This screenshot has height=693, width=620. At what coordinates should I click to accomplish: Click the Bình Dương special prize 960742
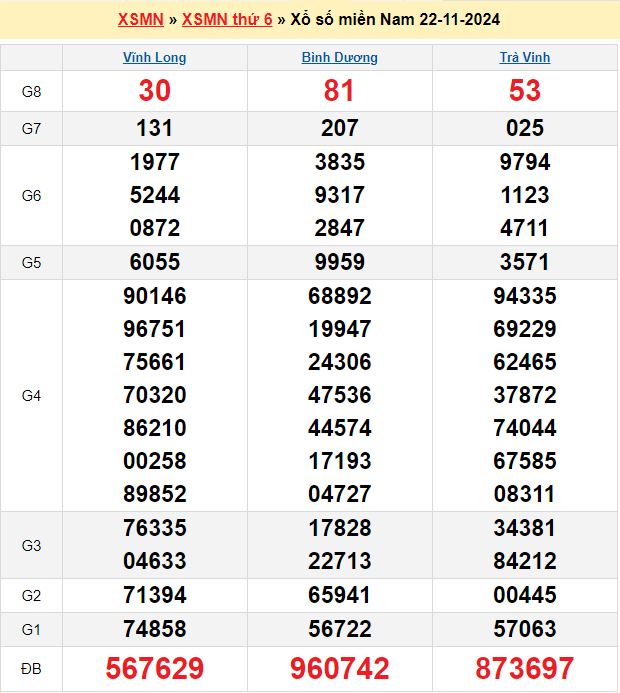[x=339, y=669]
